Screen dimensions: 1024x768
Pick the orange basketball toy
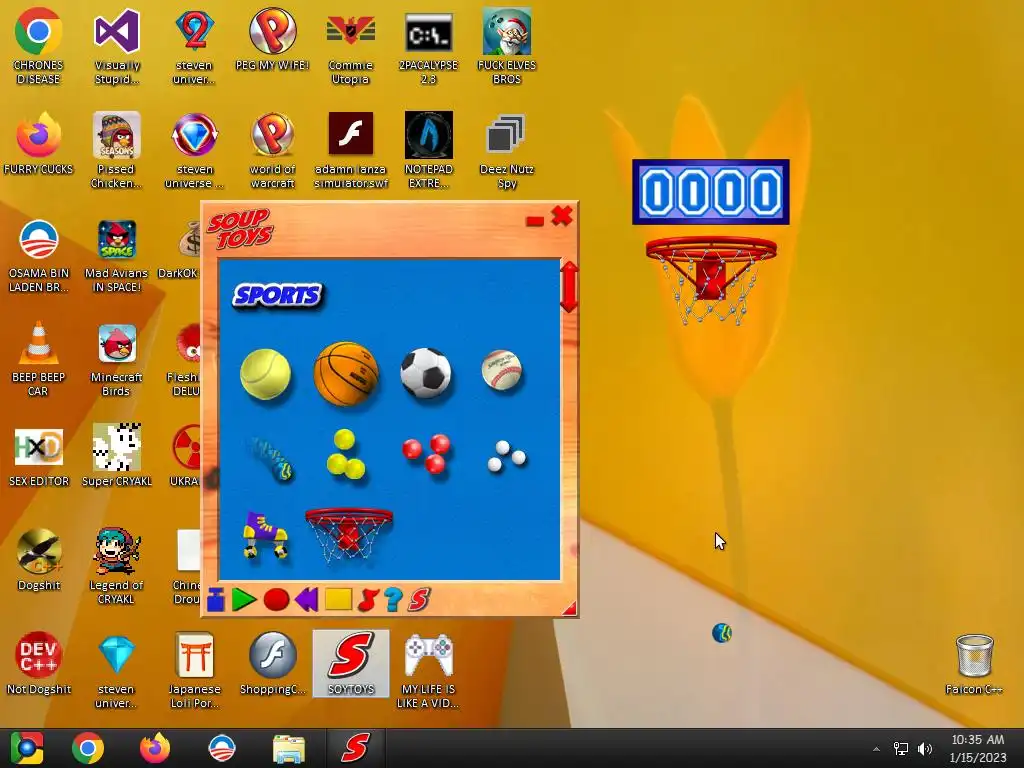click(x=346, y=374)
